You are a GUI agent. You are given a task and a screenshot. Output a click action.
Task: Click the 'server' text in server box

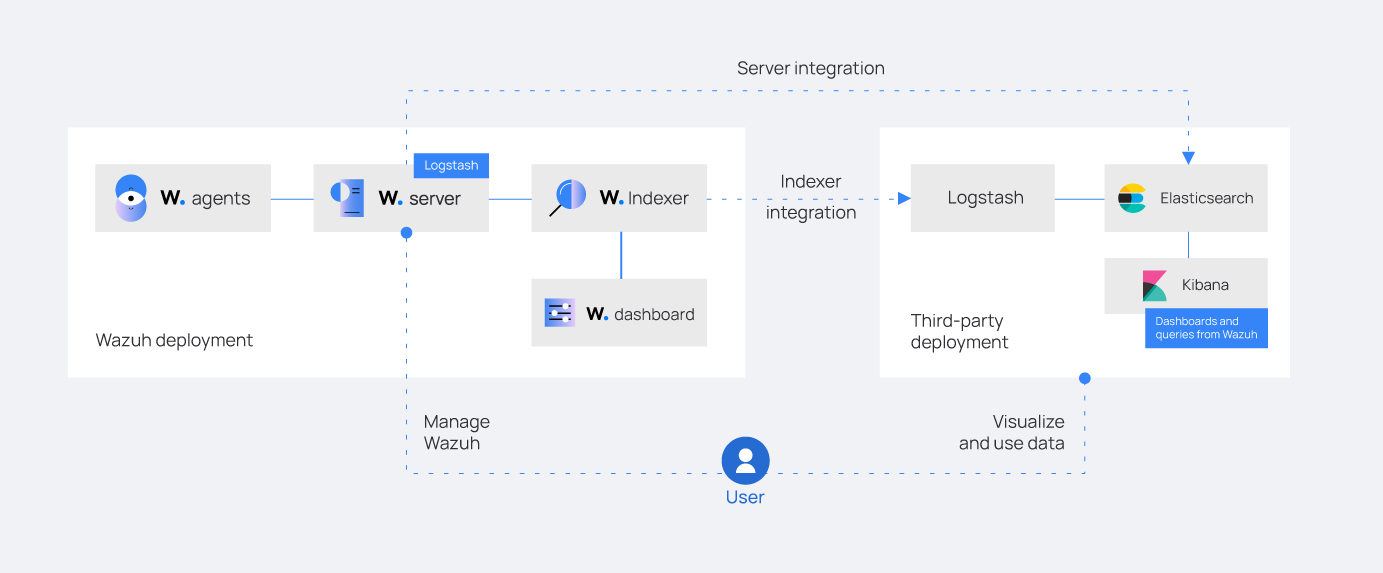(x=435, y=199)
